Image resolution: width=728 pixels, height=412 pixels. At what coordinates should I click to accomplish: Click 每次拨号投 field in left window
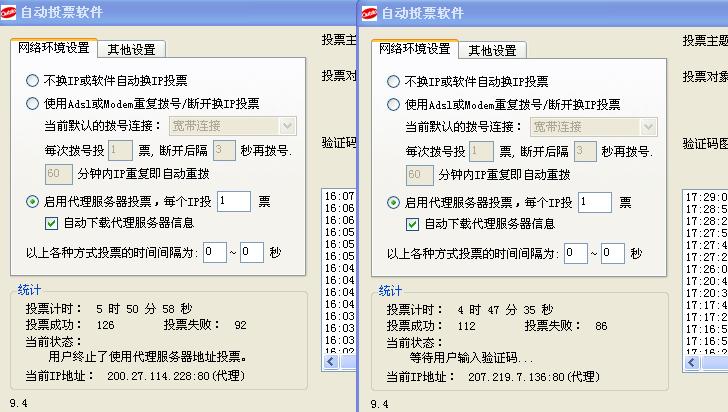(x=120, y=150)
